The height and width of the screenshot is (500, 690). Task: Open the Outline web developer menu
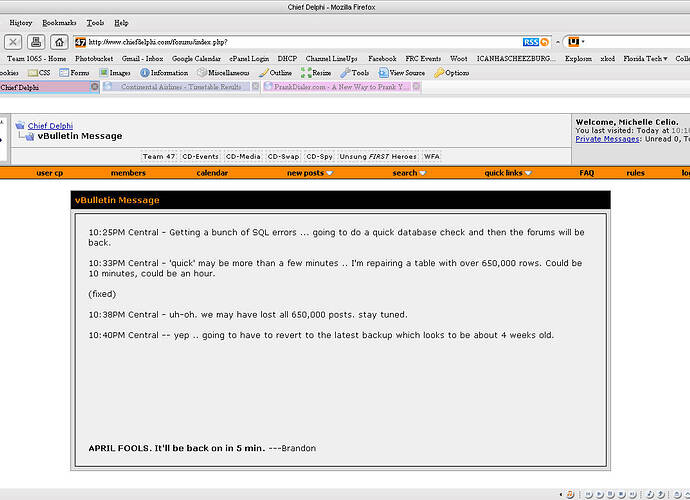click(275, 73)
